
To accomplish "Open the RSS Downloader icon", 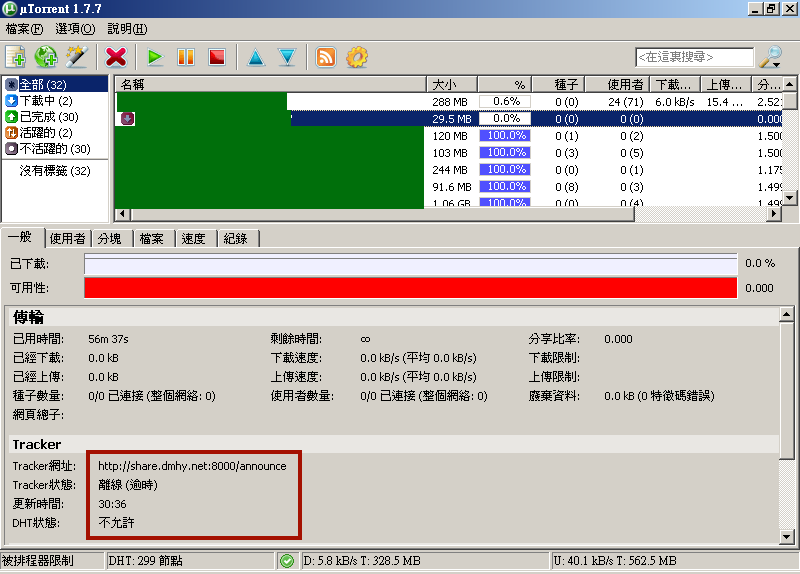I will (326, 57).
